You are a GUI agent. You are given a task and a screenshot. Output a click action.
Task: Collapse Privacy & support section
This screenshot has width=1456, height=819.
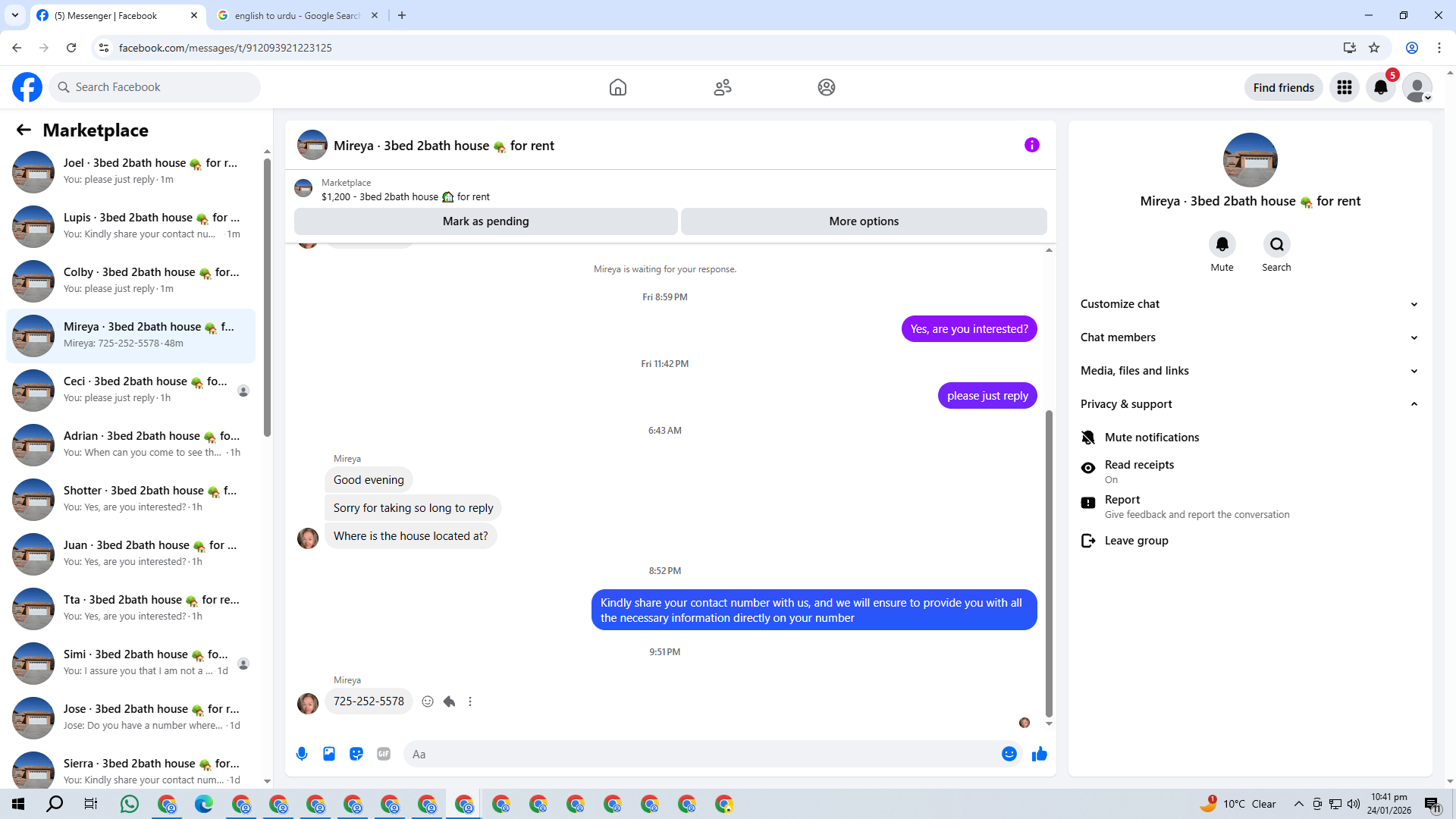point(1248,404)
